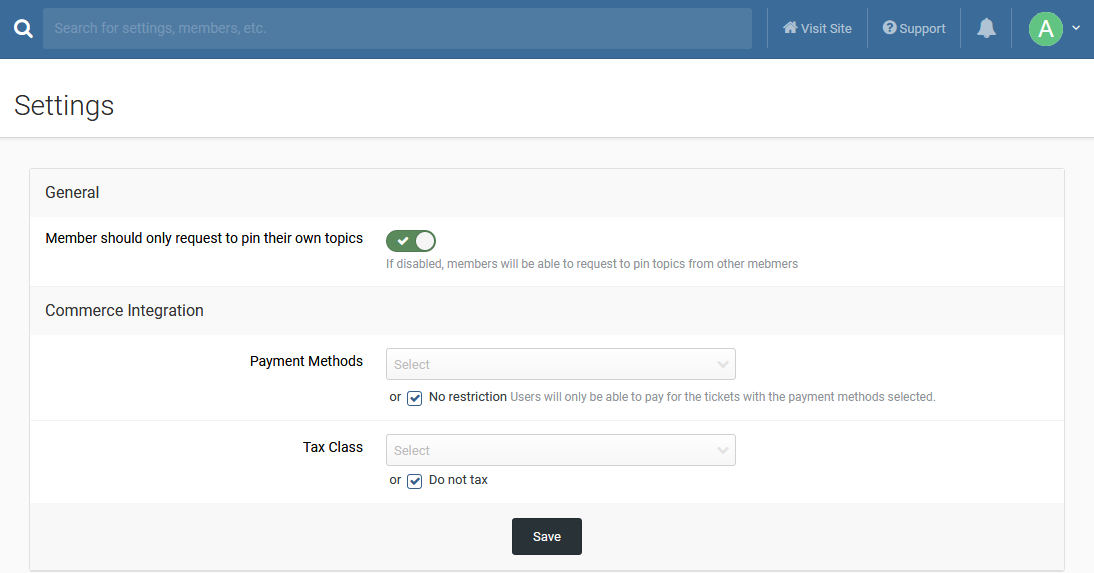Screen dimensions: 1094x573
Task: Click the pin-own-topics setting label
Action: [204, 238]
